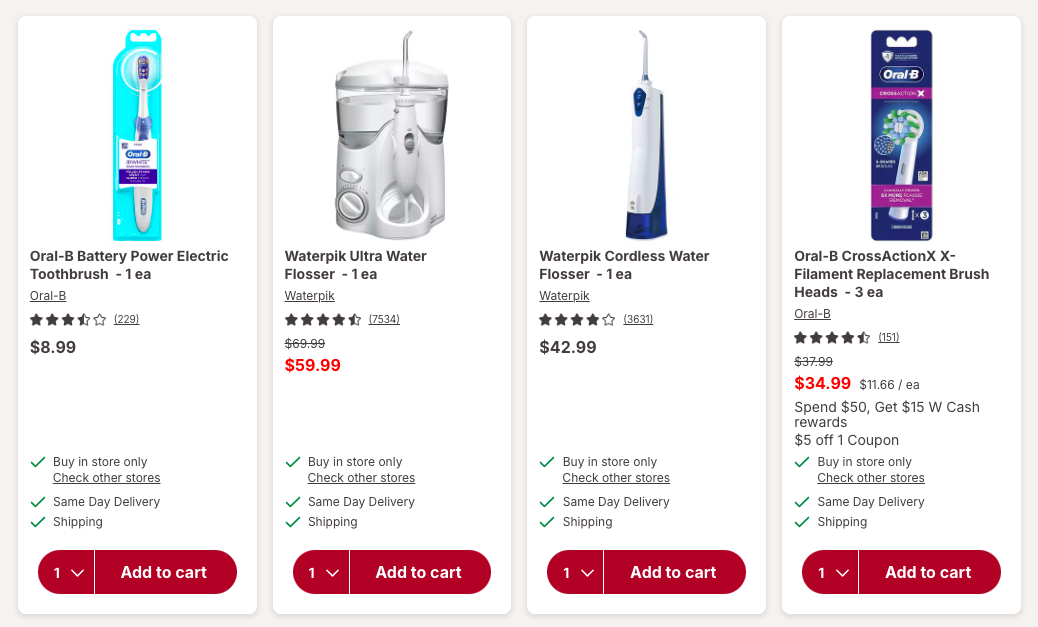Open the Oral-B CrossActionX brush heads image
Image resolution: width=1038 pixels, height=627 pixels.
coord(901,135)
